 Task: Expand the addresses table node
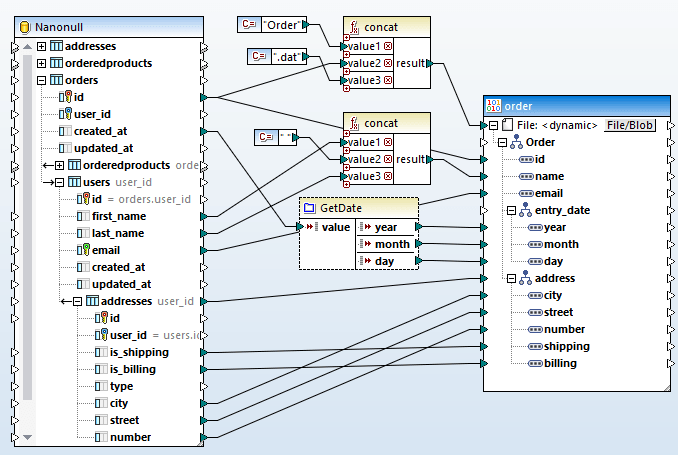point(41,47)
